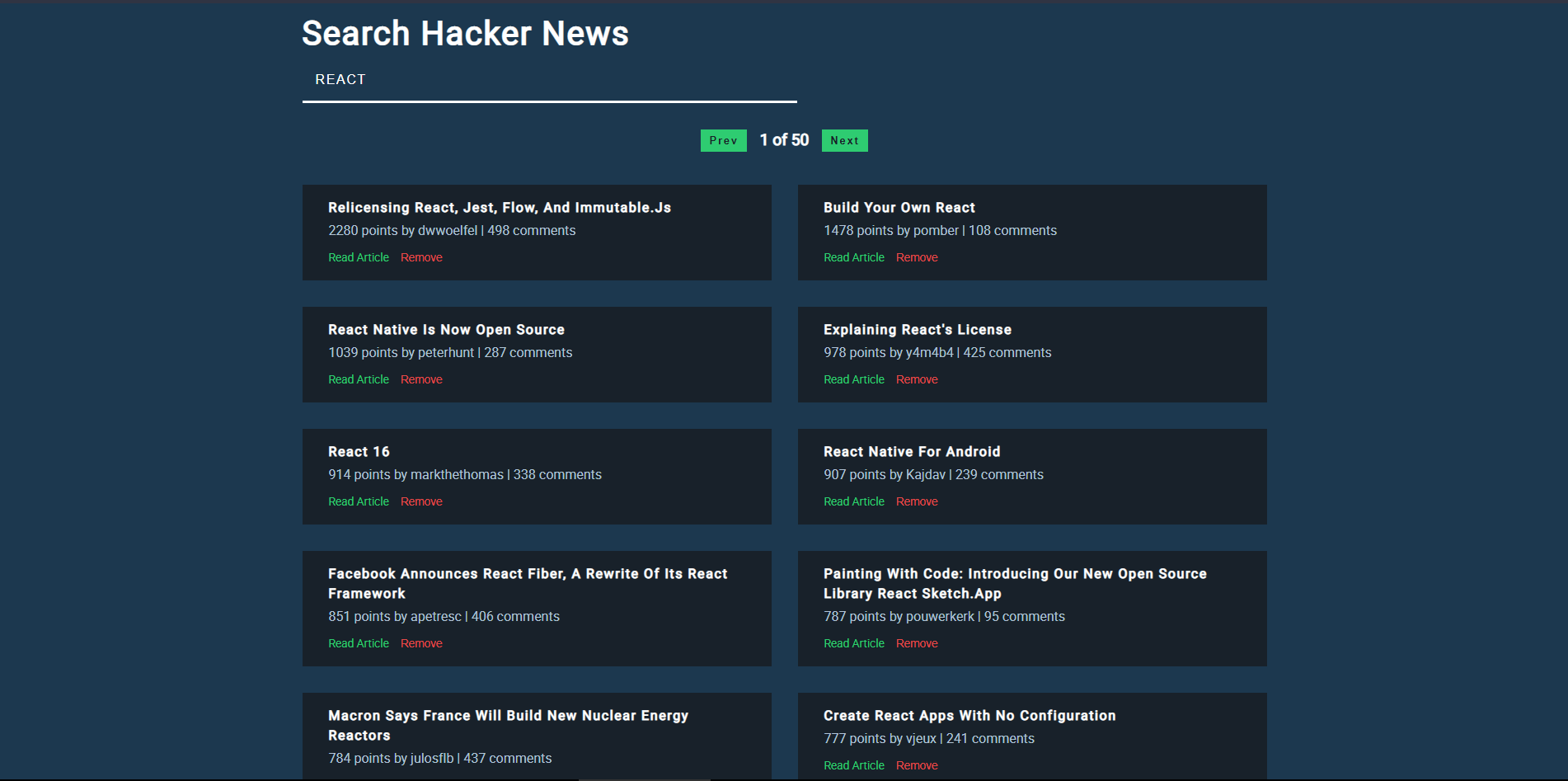Click '787 points by pouwerkerk' line
The width and height of the screenshot is (1568, 781).
point(944,617)
